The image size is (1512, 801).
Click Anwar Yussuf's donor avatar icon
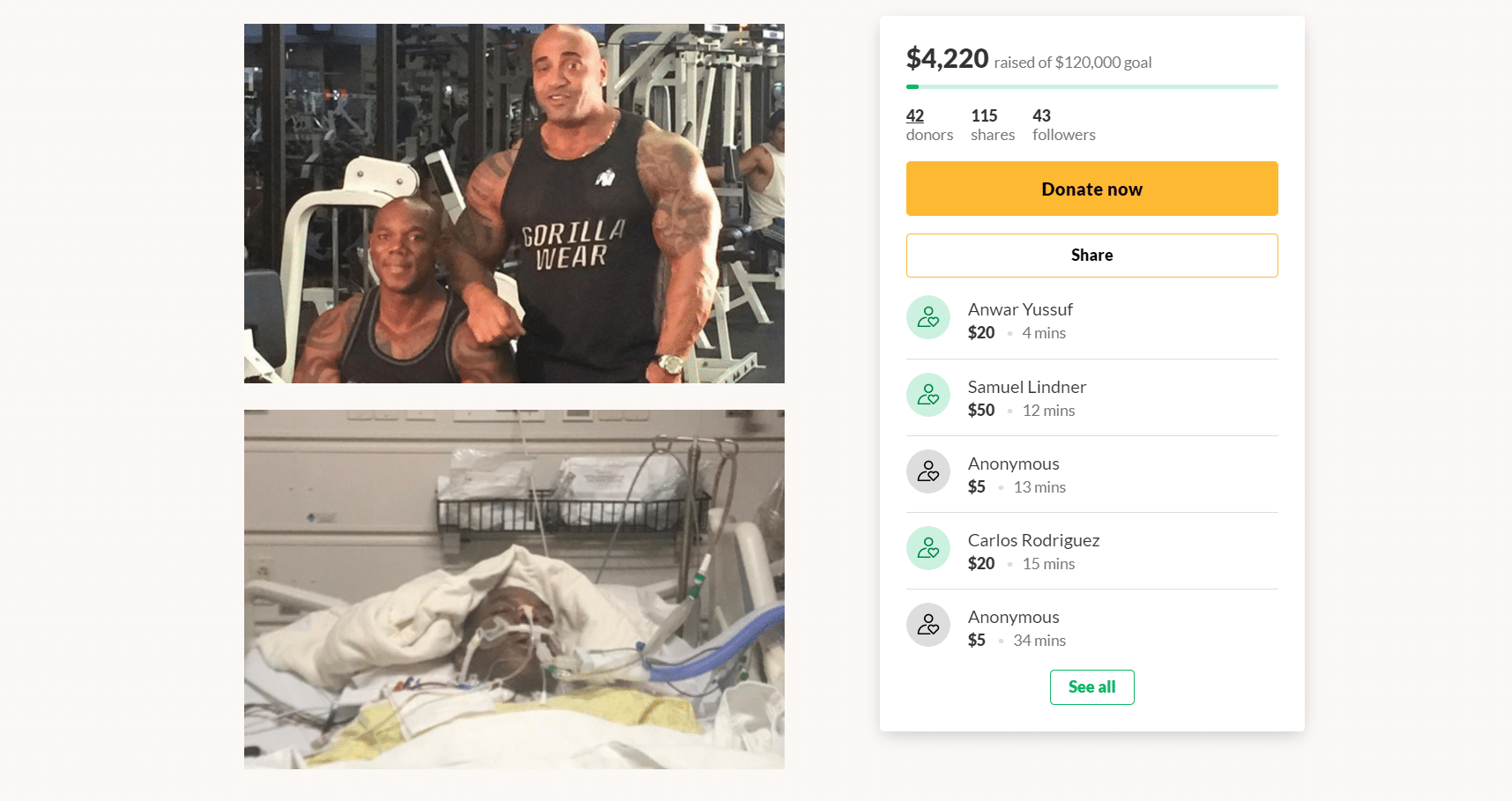928,317
